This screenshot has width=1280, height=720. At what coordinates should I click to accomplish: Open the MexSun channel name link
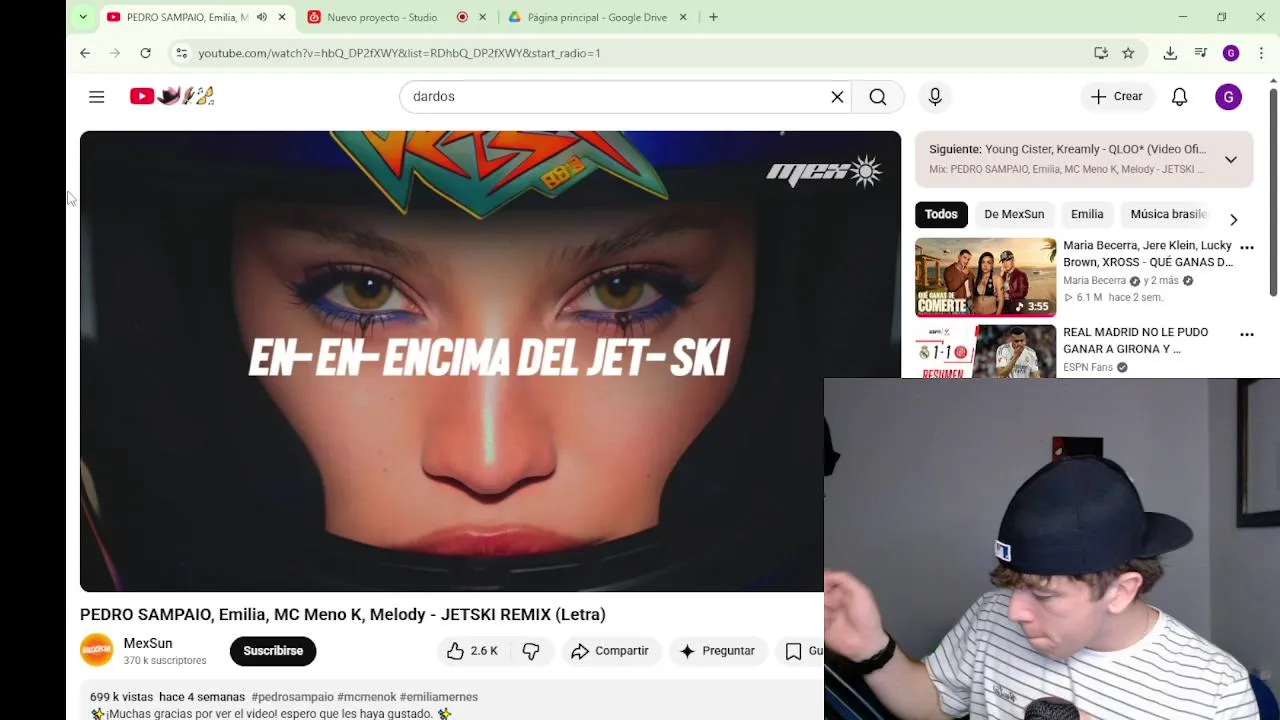click(148, 643)
